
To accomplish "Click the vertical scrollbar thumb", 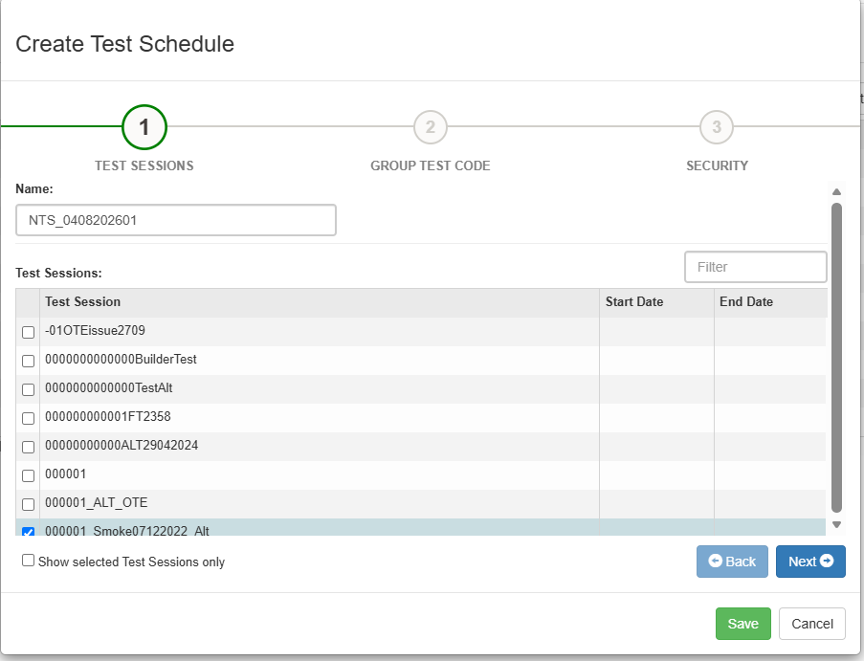I will pyautogui.click(x=836, y=358).
